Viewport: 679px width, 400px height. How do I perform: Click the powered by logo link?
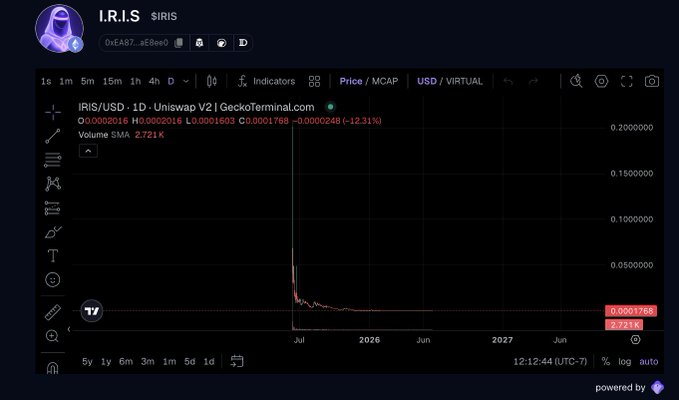point(657,387)
